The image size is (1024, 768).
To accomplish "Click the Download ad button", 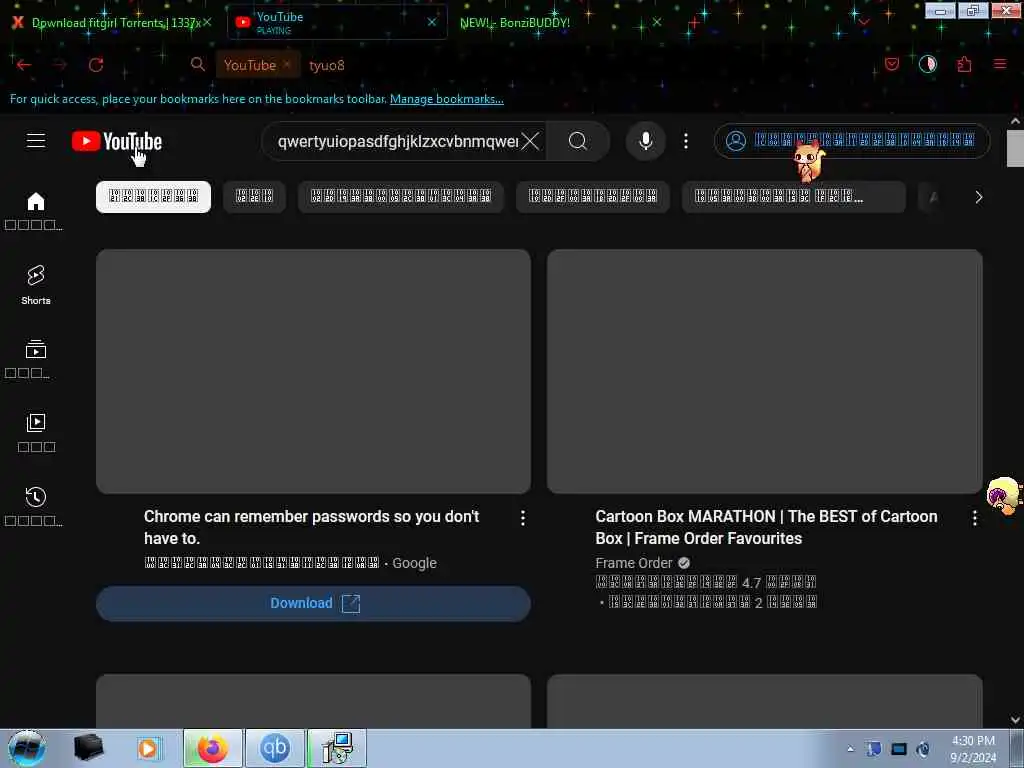I will (313, 603).
